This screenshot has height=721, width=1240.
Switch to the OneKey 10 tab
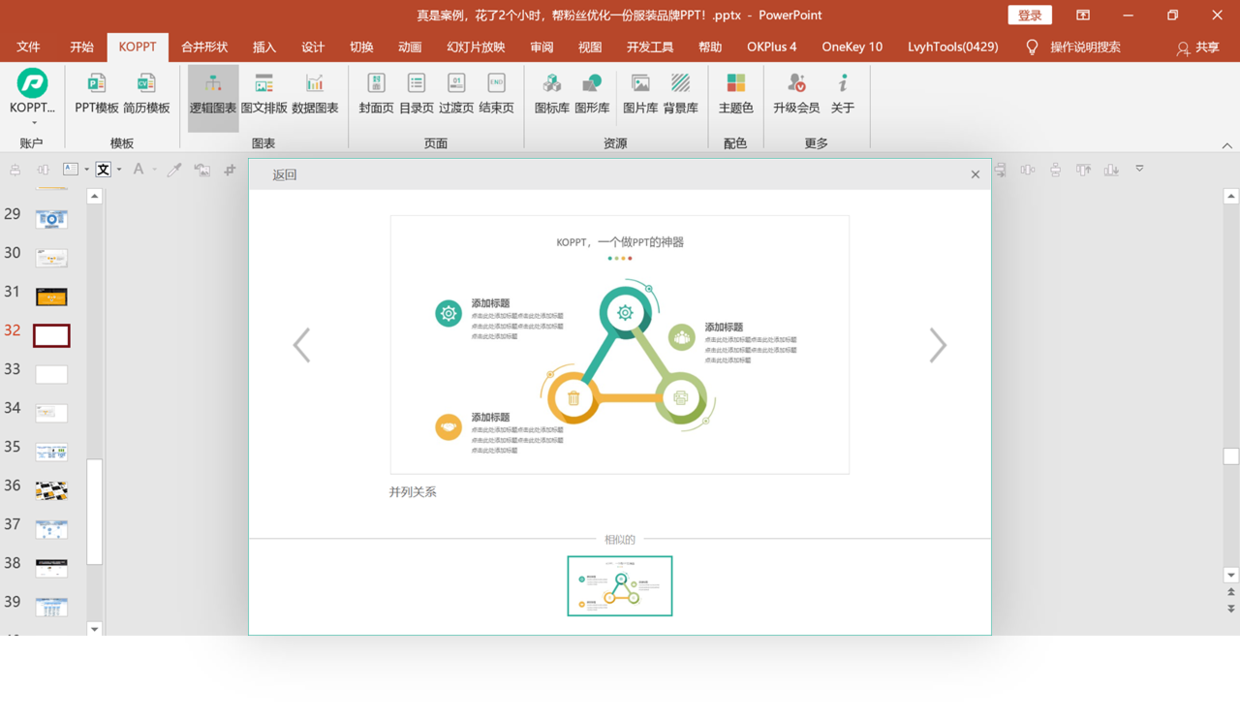852,47
